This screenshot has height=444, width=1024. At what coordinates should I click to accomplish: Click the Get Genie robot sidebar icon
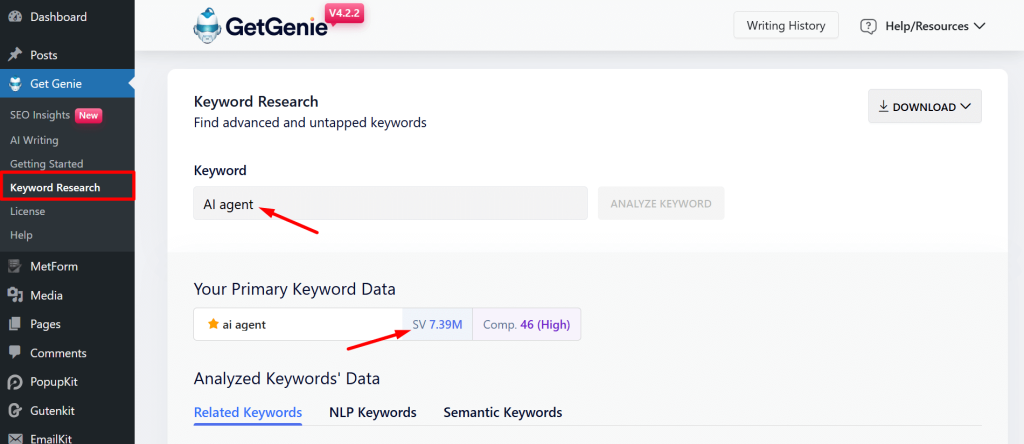15,84
